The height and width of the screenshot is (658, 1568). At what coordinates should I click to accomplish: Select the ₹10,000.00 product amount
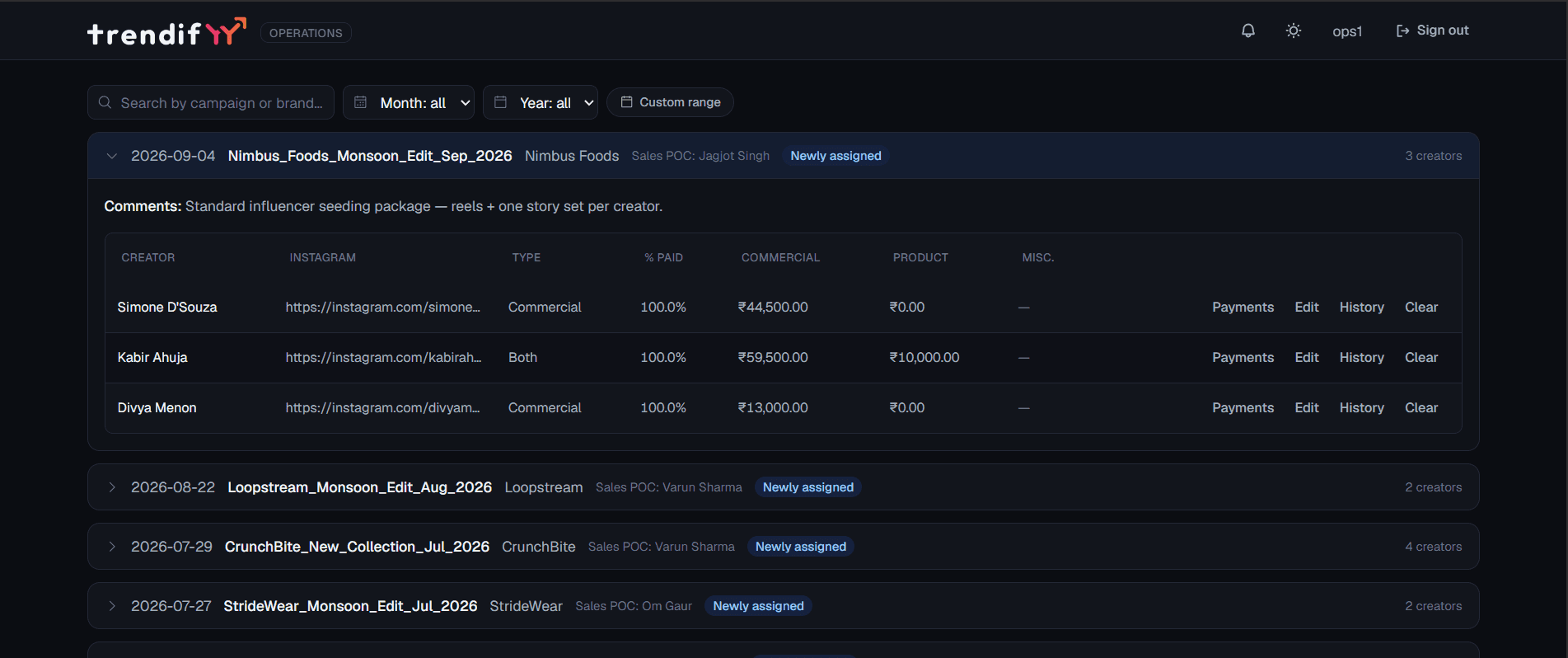click(924, 357)
